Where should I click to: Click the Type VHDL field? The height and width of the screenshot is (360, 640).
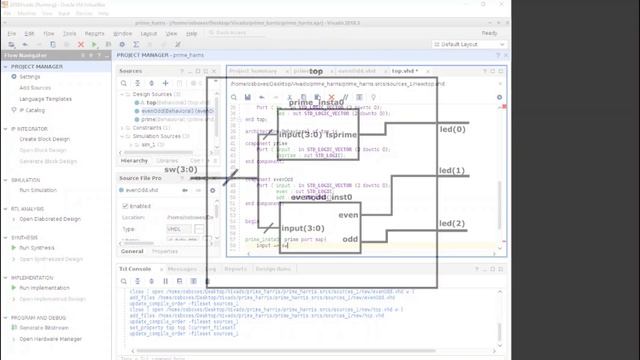(x=179, y=229)
